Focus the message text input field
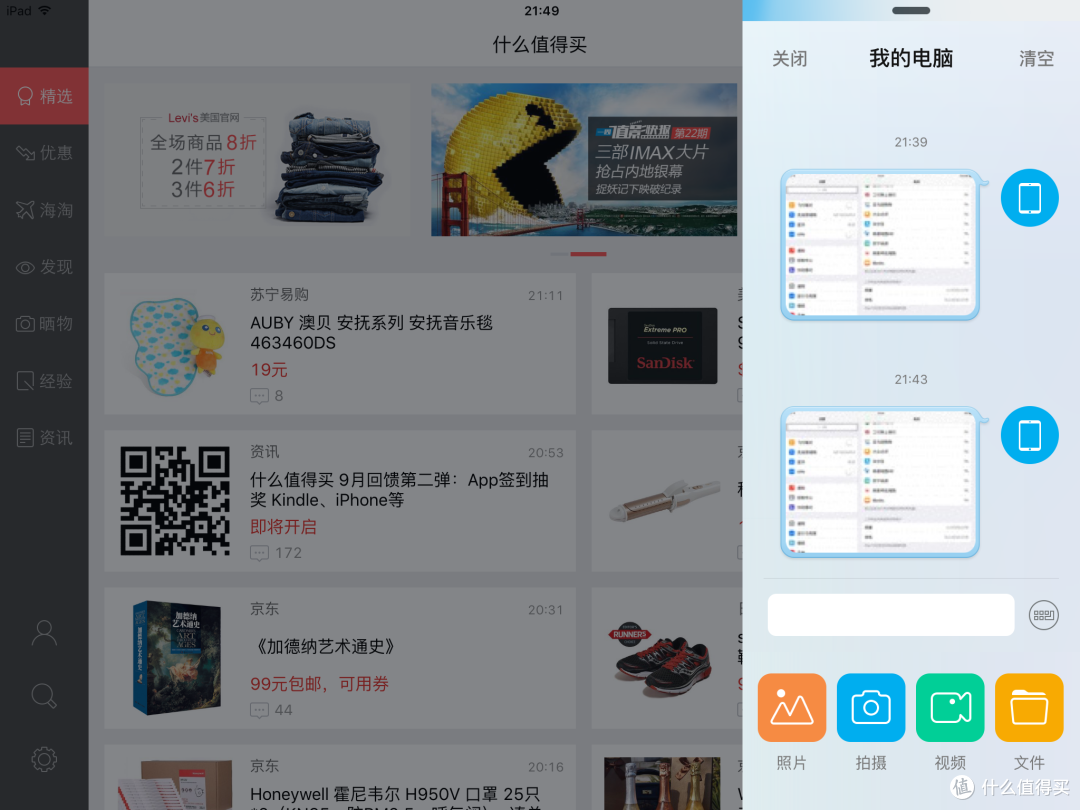Image resolution: width=1080 pixels, height=810 pixels. [x=891, y=614]
